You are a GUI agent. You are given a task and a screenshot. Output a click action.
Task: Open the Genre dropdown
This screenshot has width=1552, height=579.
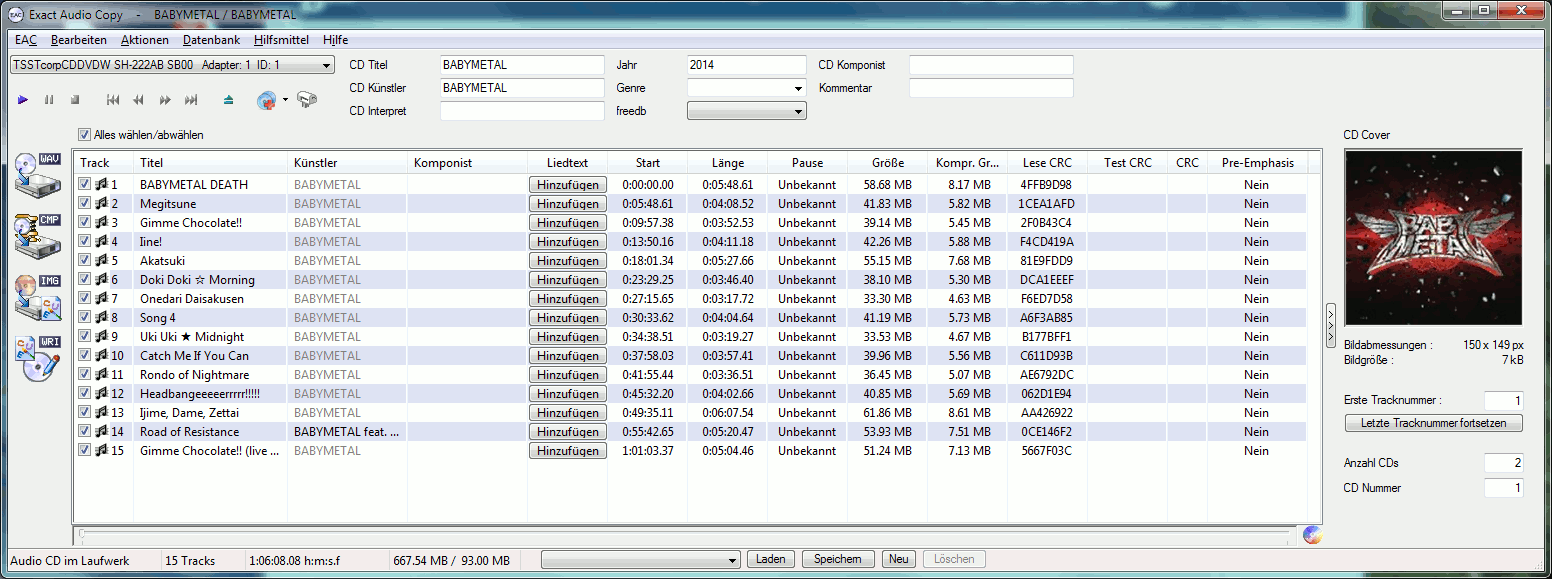coord(746,88)
